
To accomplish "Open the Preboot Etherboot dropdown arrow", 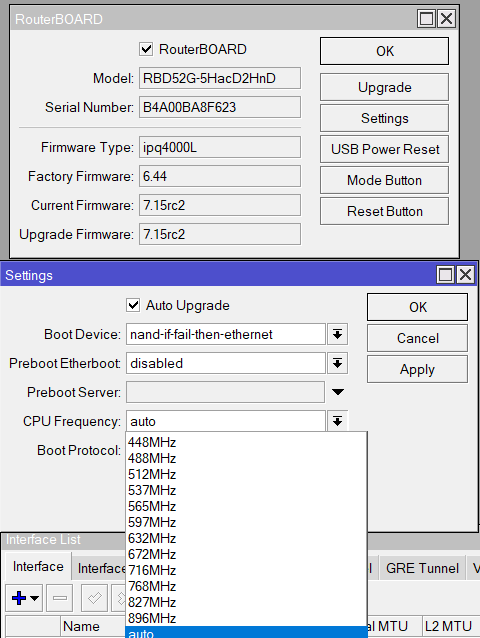I will coord(337,363).
